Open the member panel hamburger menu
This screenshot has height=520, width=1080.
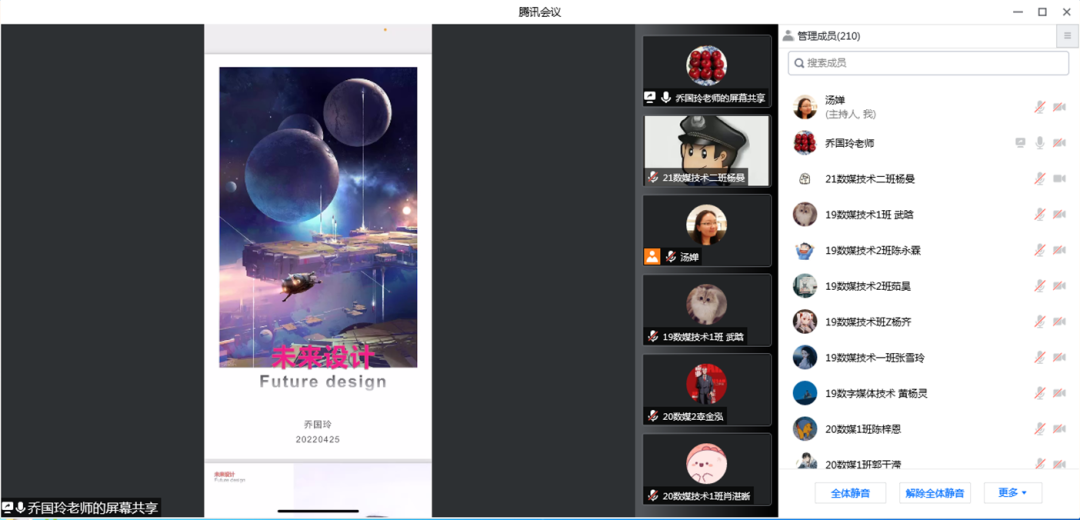[1067, 36]
